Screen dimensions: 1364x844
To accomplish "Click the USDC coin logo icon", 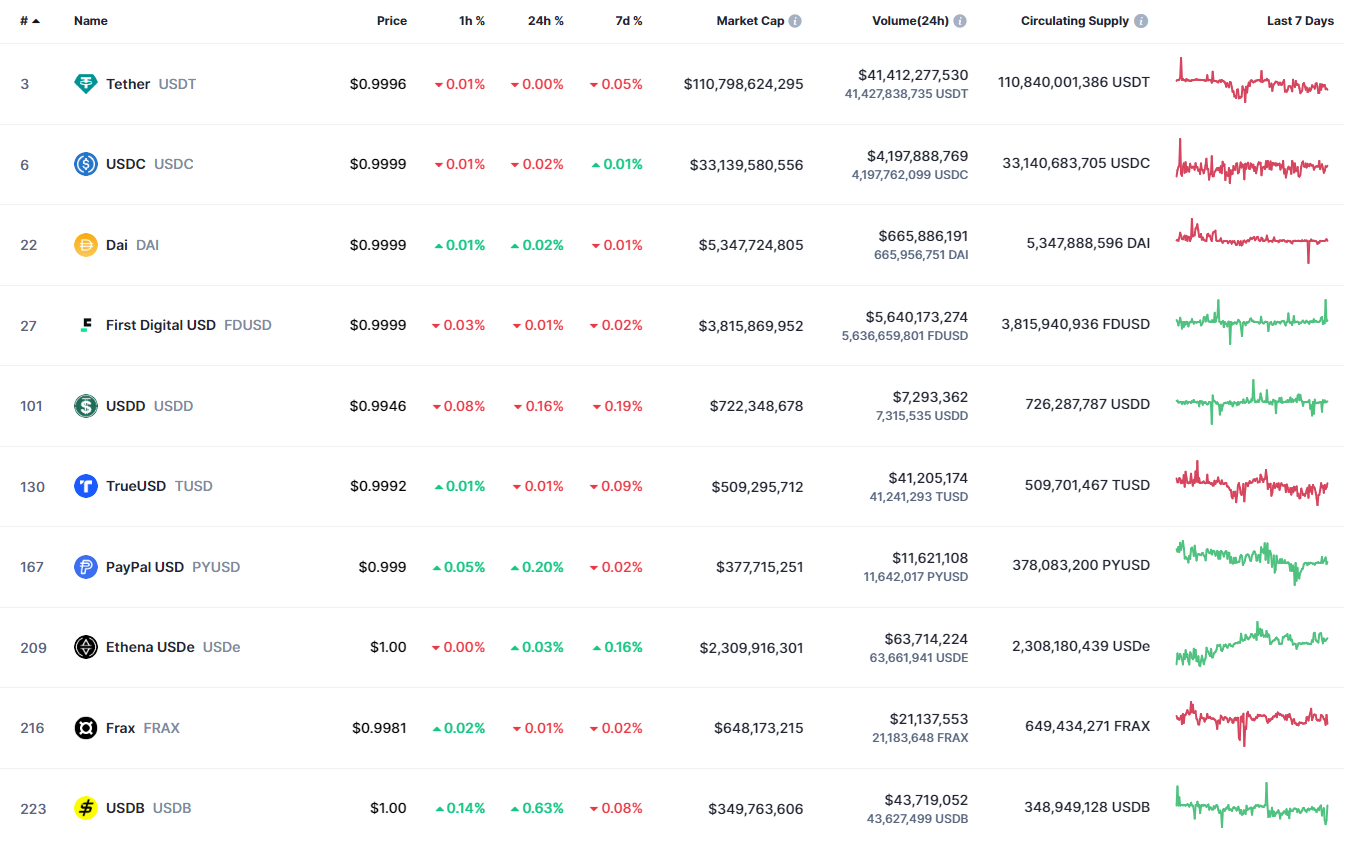I will click(x=86, y=164).
